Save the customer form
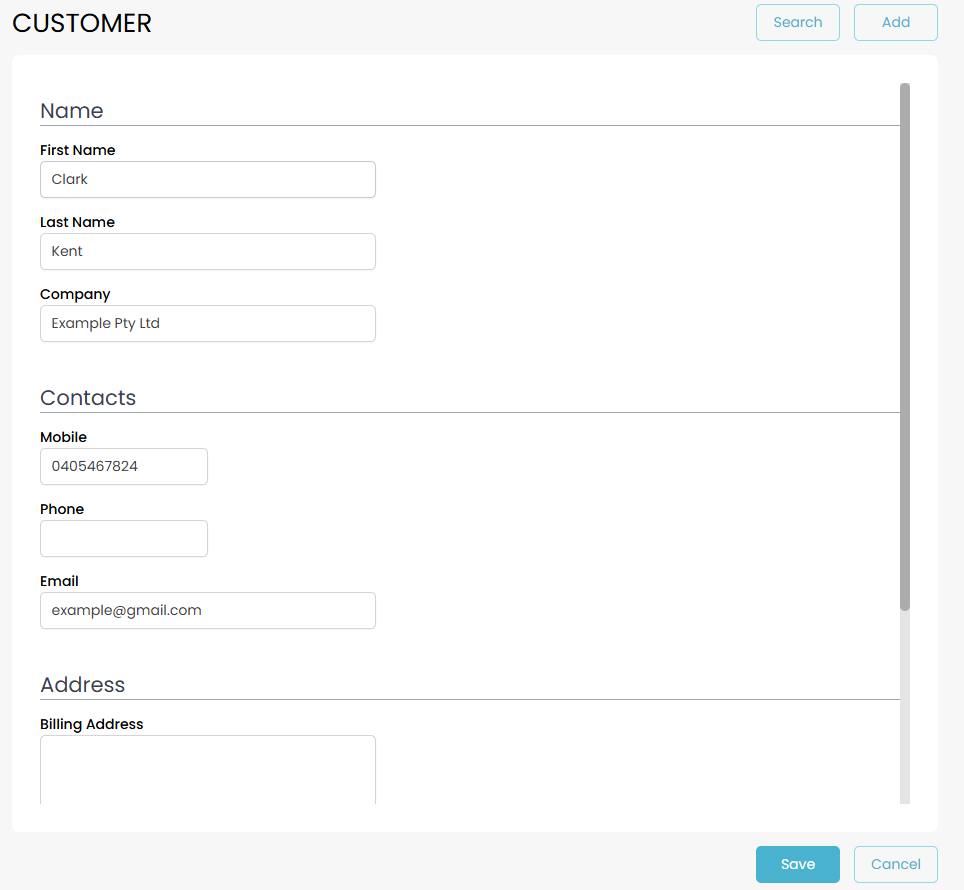The height and width of the screenshot is (890, 964). click(797, 864)
